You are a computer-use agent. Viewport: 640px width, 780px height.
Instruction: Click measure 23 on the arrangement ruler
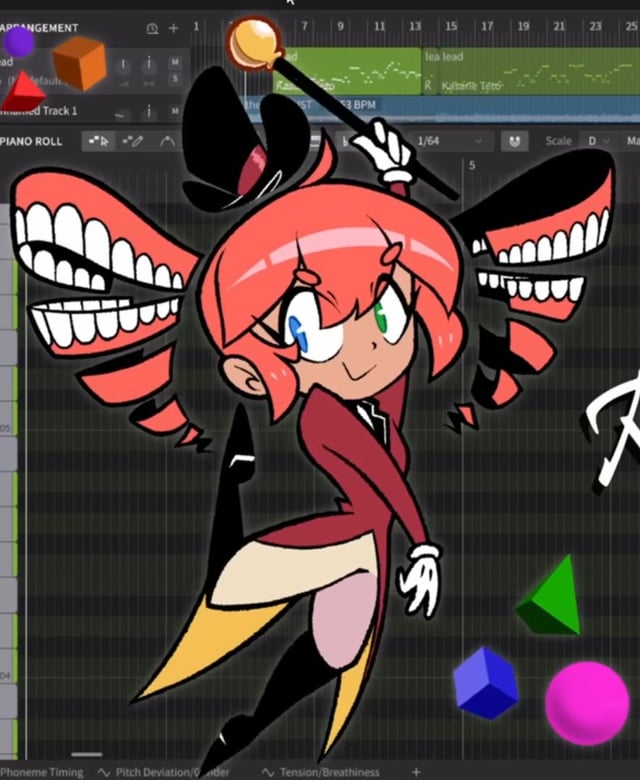pos(595,26)
